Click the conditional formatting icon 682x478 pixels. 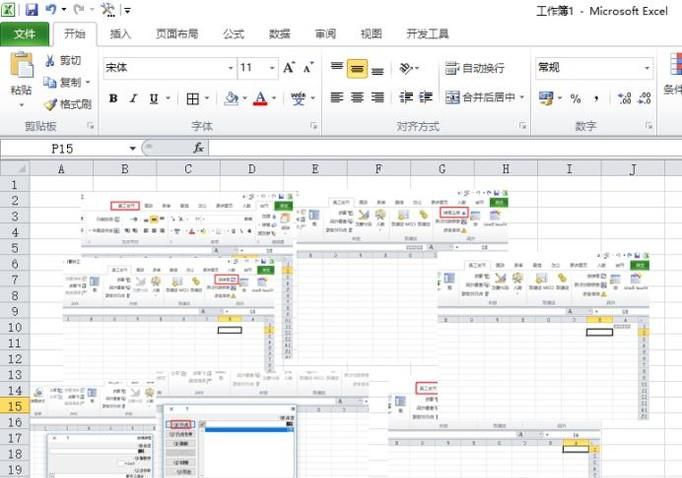[675, 64]
